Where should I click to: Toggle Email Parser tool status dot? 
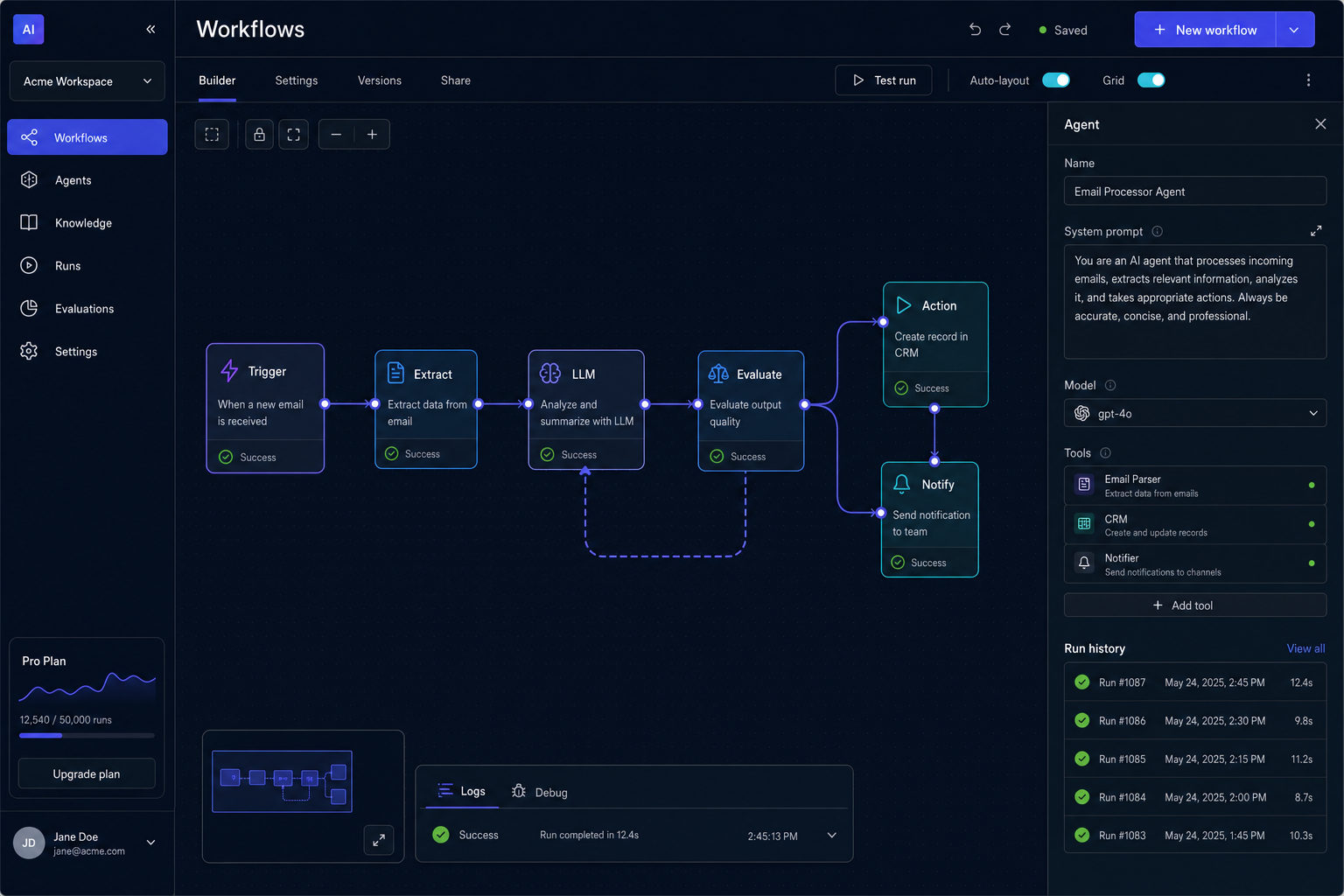(1311, 485)
